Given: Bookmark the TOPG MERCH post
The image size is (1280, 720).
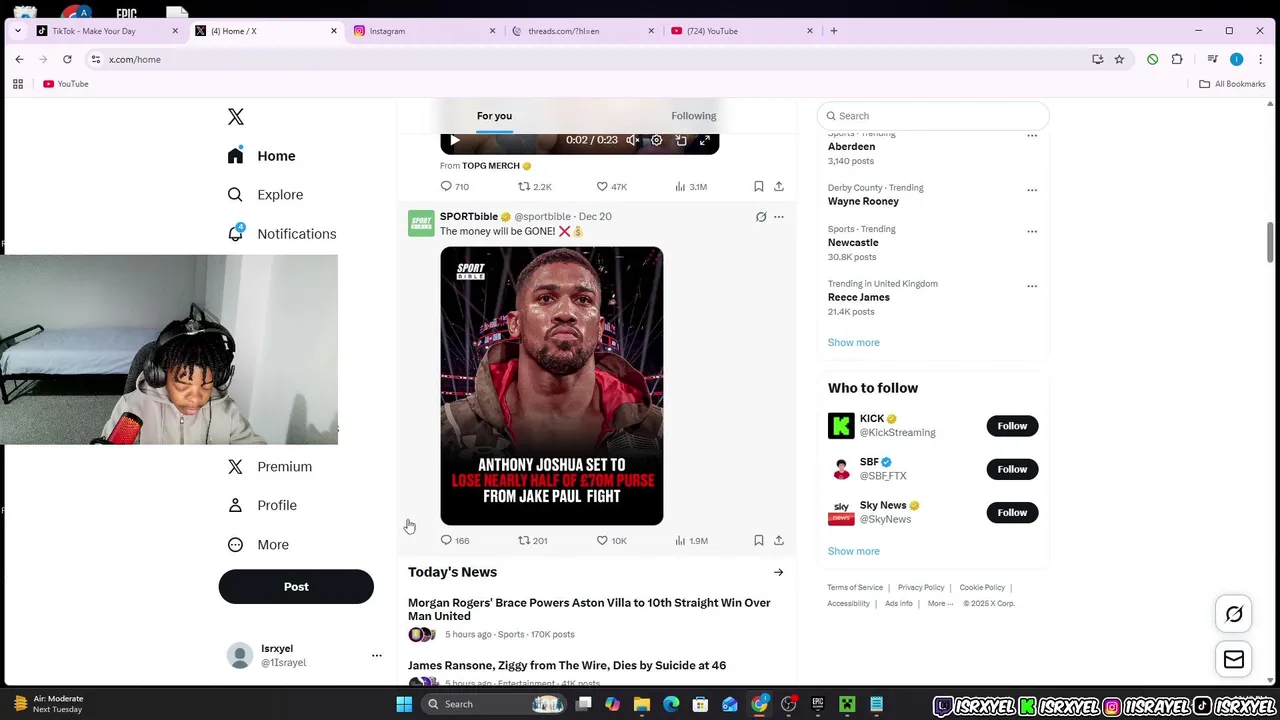Looking at the screenshot, I should 759,187.
